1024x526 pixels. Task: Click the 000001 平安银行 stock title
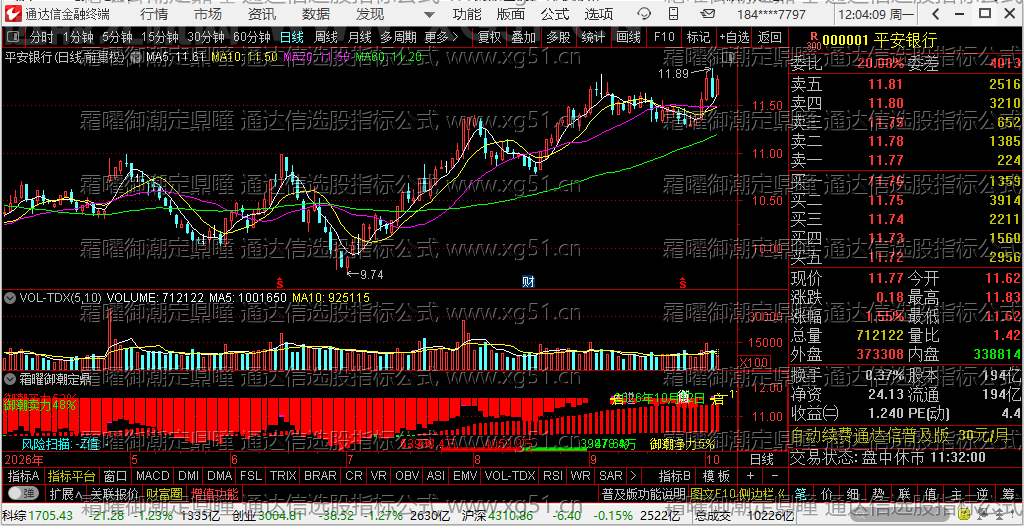coord(880,41)
